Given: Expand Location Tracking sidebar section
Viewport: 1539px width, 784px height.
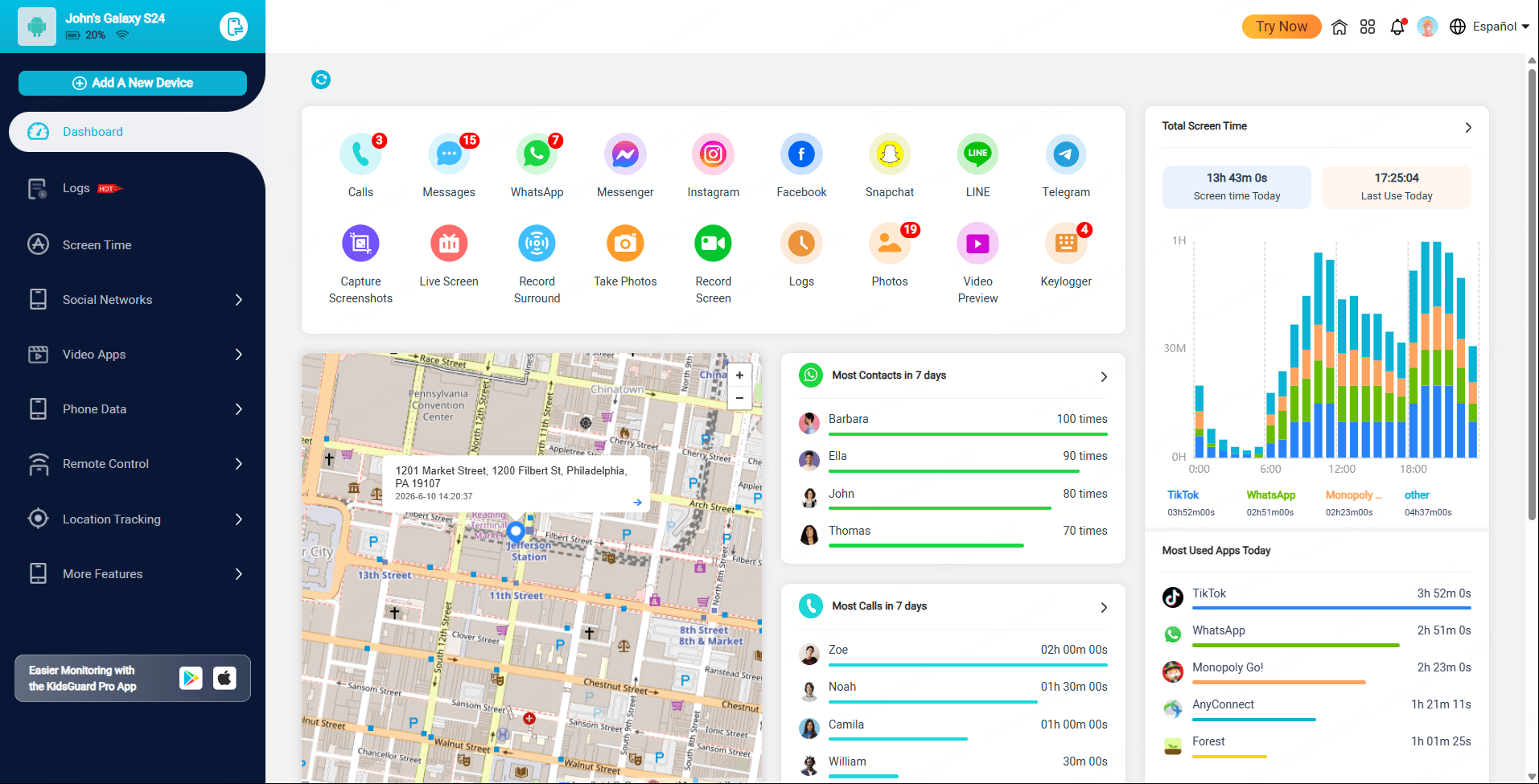Looking at the screenshot, I should 133,519.
